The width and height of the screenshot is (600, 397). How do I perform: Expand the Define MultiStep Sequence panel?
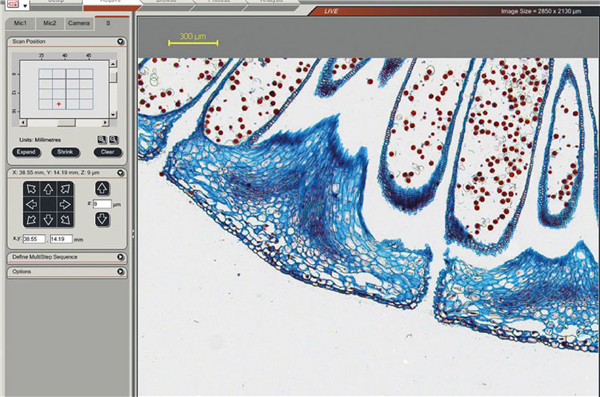(121, 257)
